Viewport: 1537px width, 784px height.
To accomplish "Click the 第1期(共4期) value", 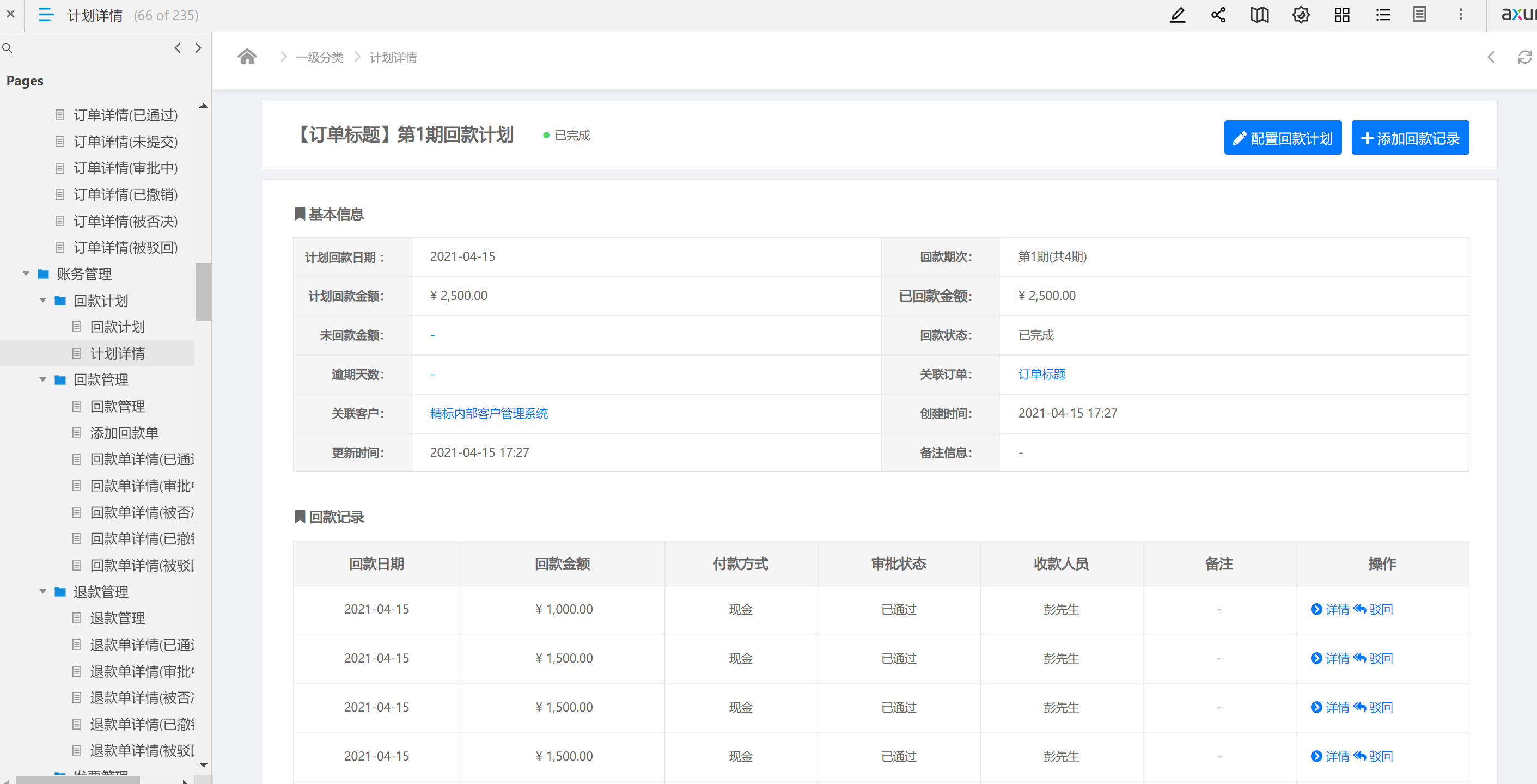I will pos(1052,256).
